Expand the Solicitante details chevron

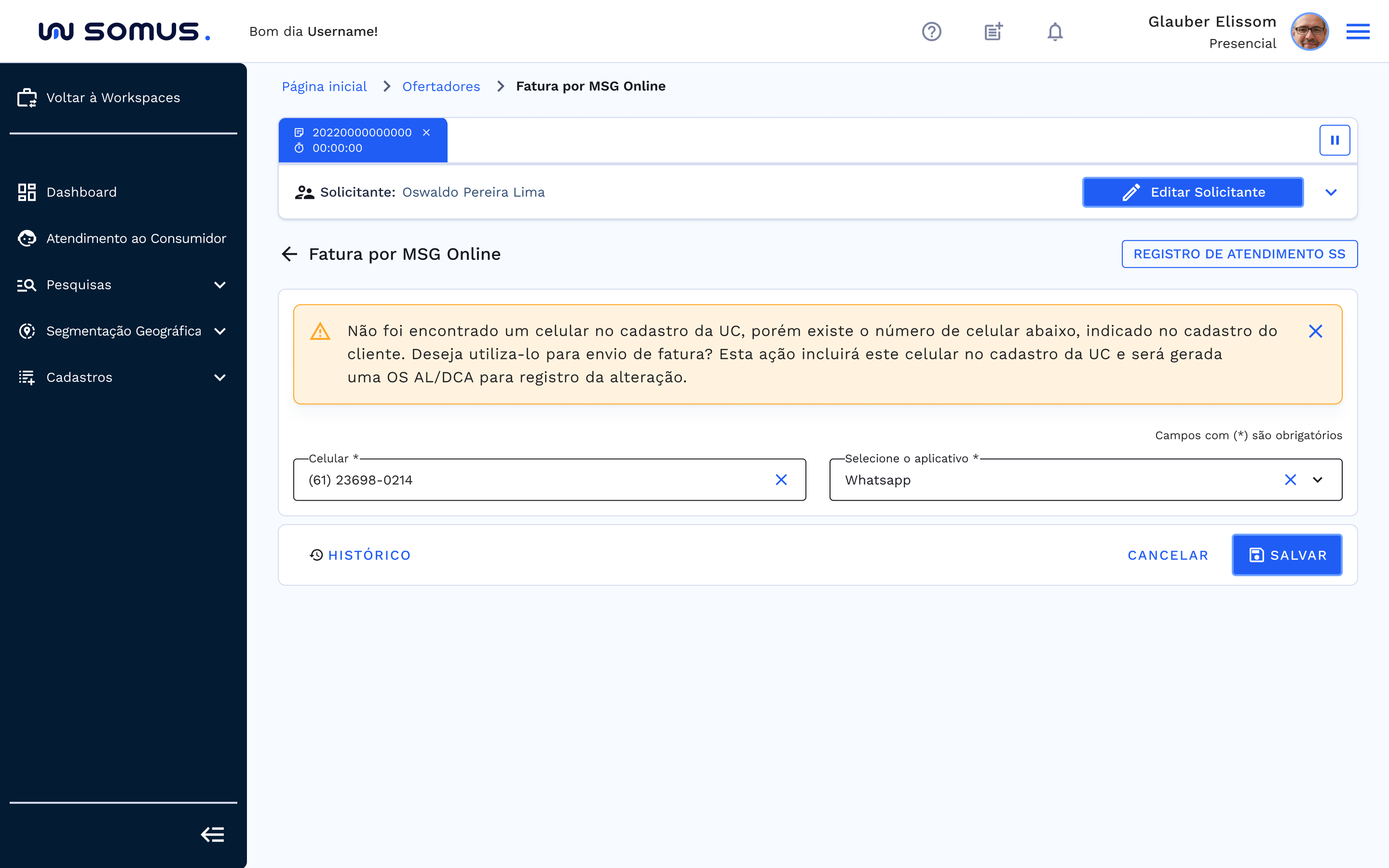point(1332,192)
